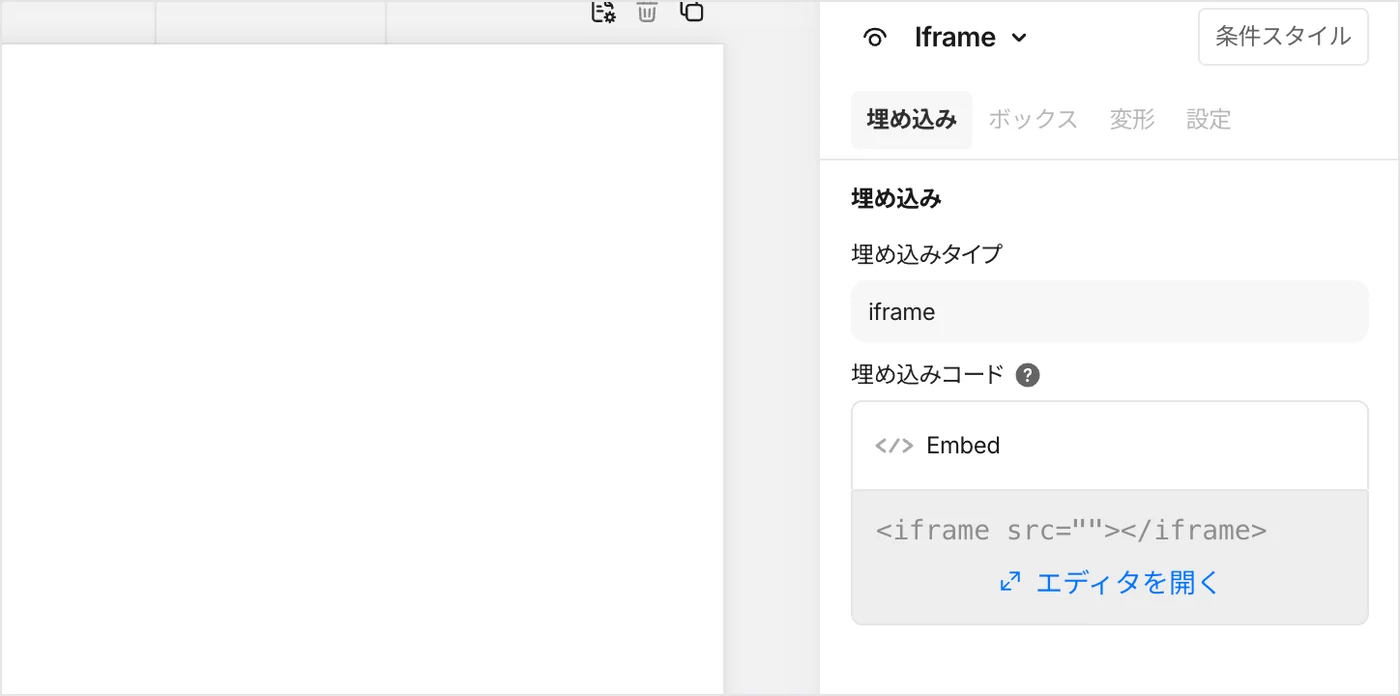Click the iframe src code text area
This screenshot has height=696, width=1400.
(x=1071, y=529)
